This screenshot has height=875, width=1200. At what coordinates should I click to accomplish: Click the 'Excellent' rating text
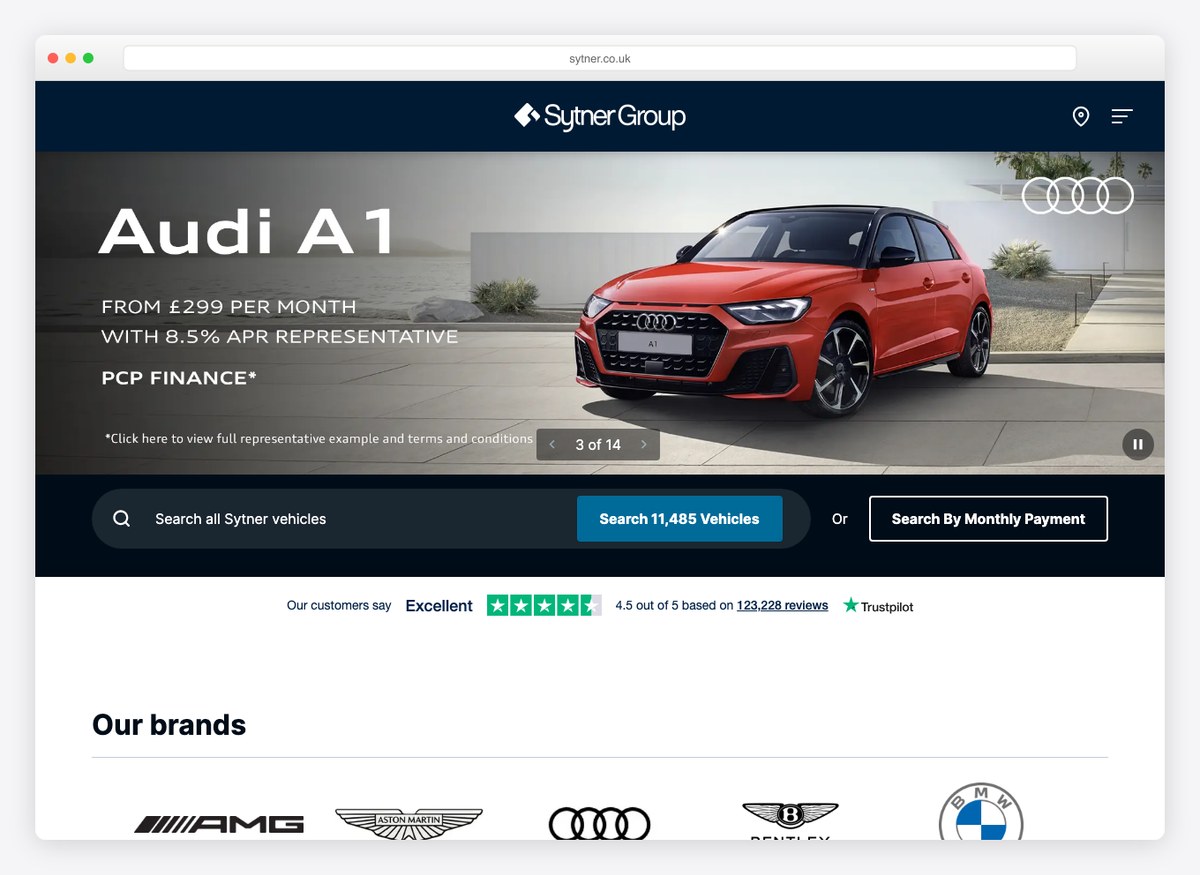point(439,606)
